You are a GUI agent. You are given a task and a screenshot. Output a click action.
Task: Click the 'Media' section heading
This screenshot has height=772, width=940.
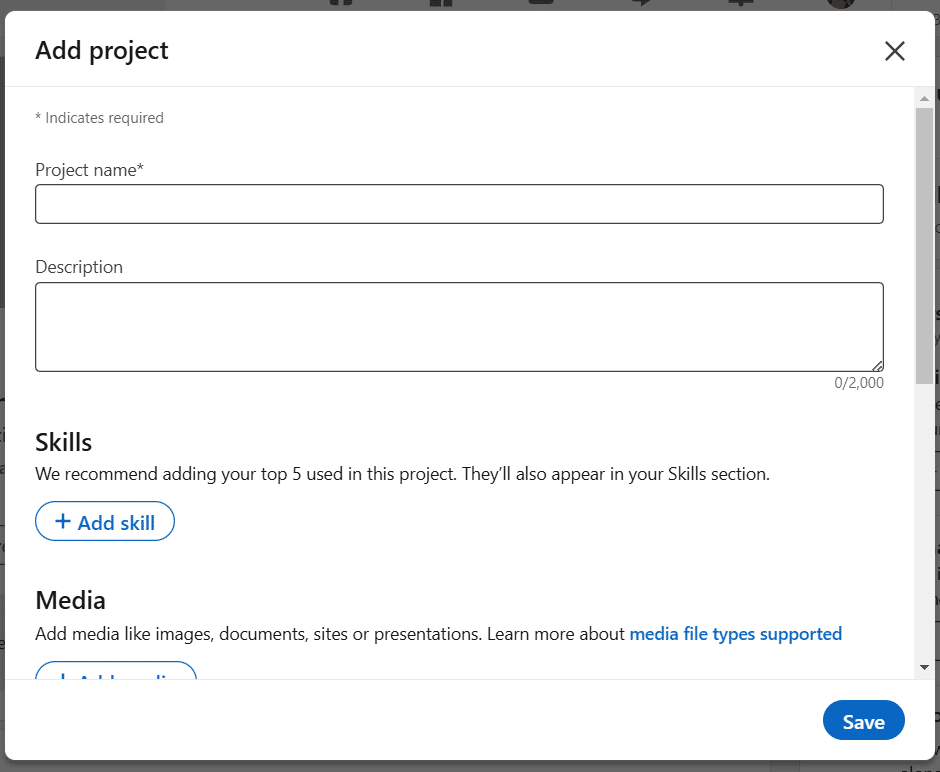(71, 600)
